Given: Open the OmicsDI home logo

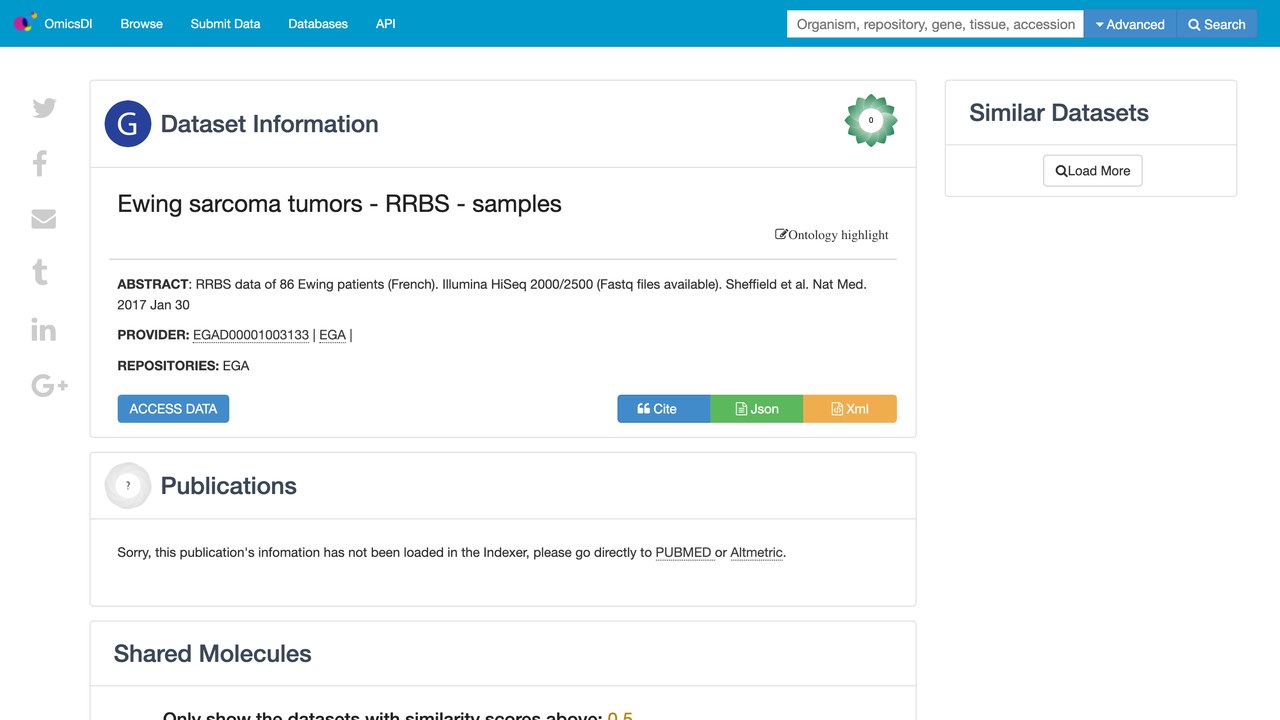Looking at the screenshot, I should 53,23.
